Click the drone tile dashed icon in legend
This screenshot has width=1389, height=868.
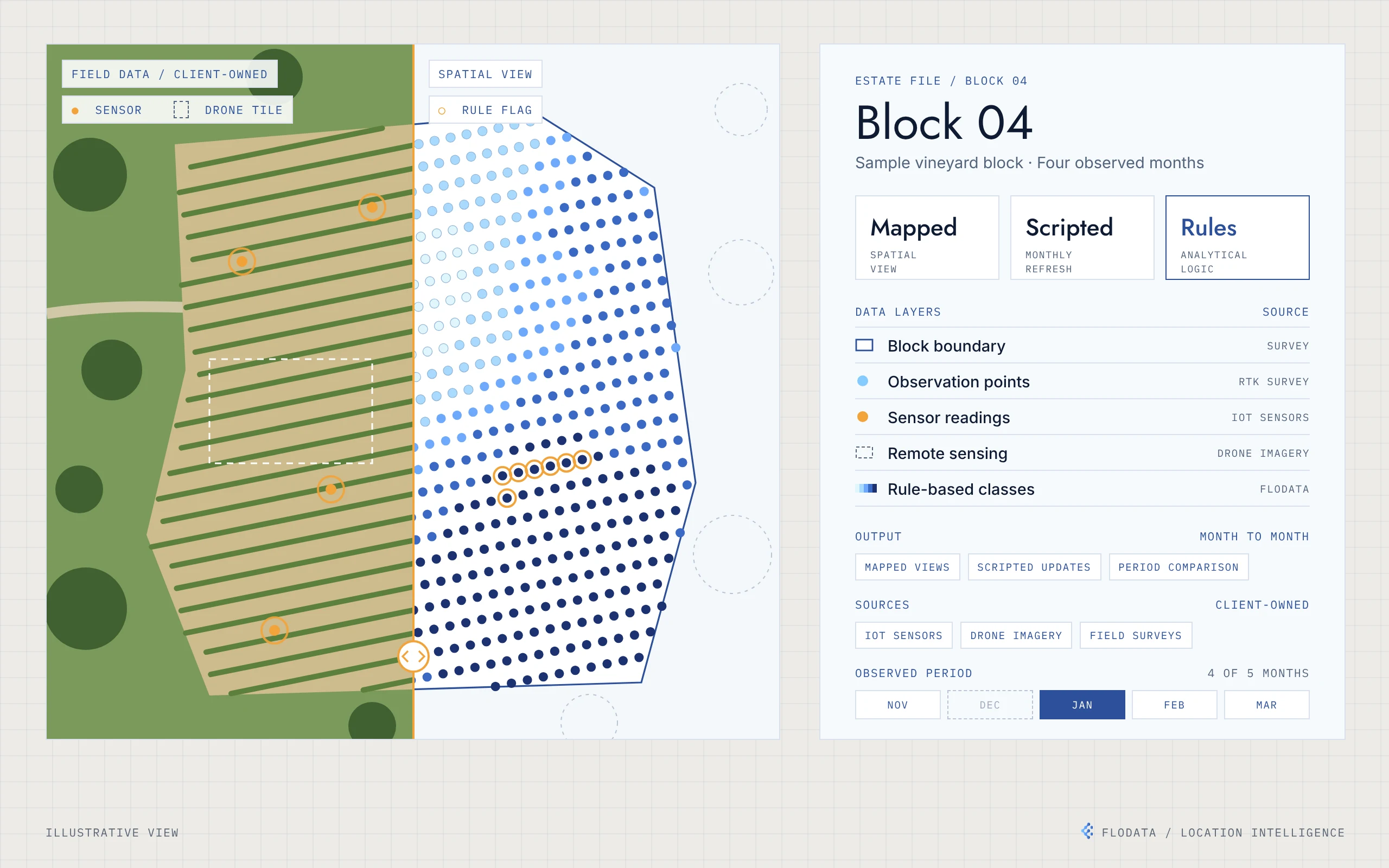coord(181,110)
